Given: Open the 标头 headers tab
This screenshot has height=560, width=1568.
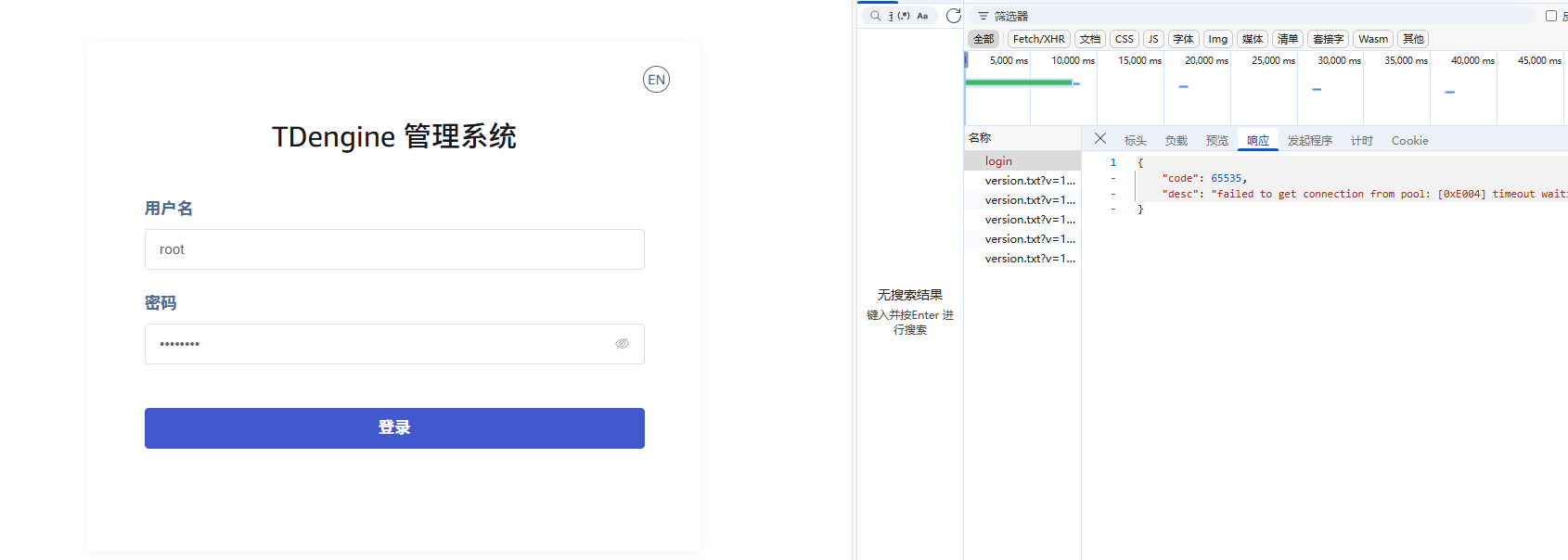Looking at the screenshot, I should click(x=1136, y=141).
